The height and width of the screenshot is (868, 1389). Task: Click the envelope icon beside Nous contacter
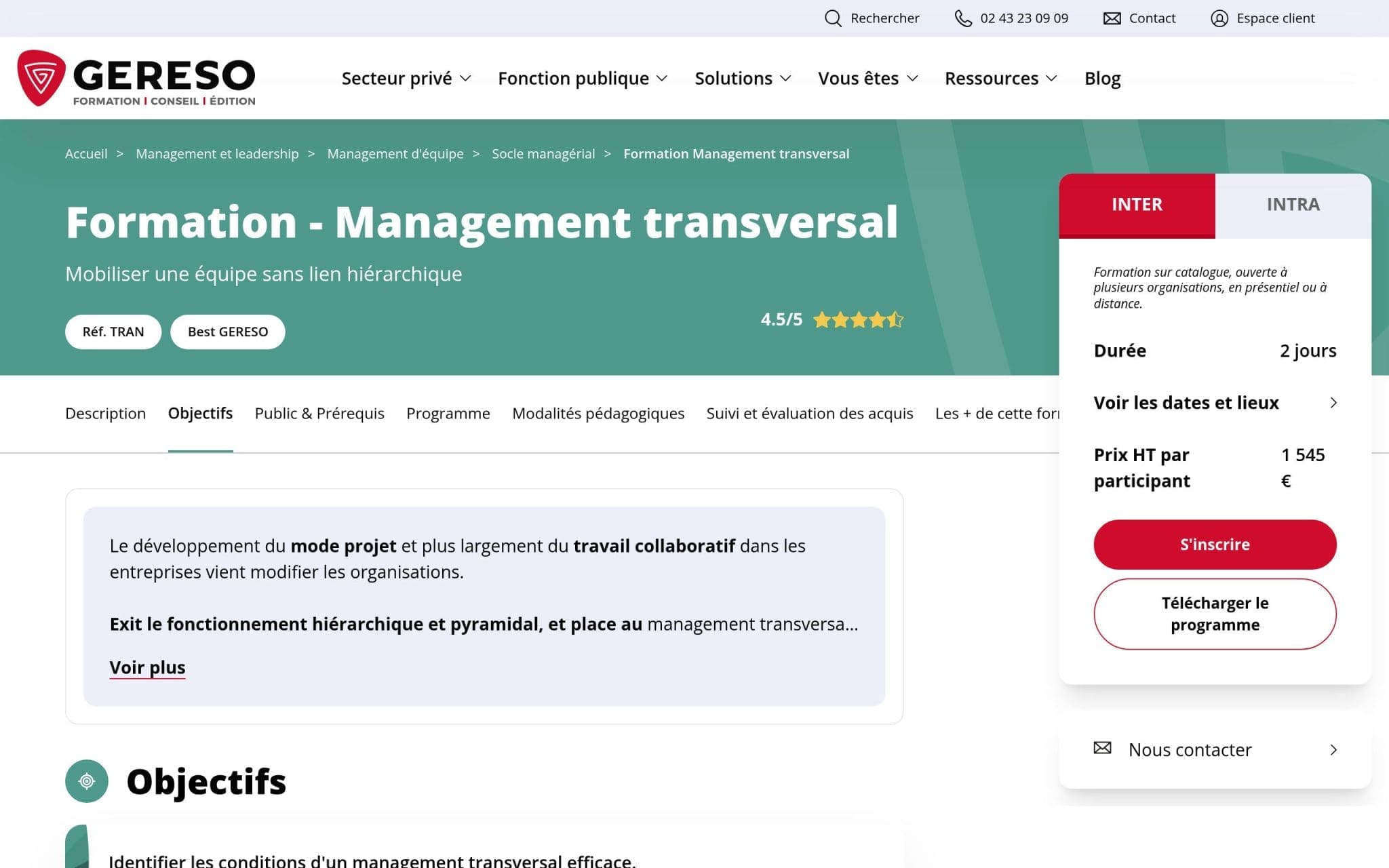(x=1103, y=748)
